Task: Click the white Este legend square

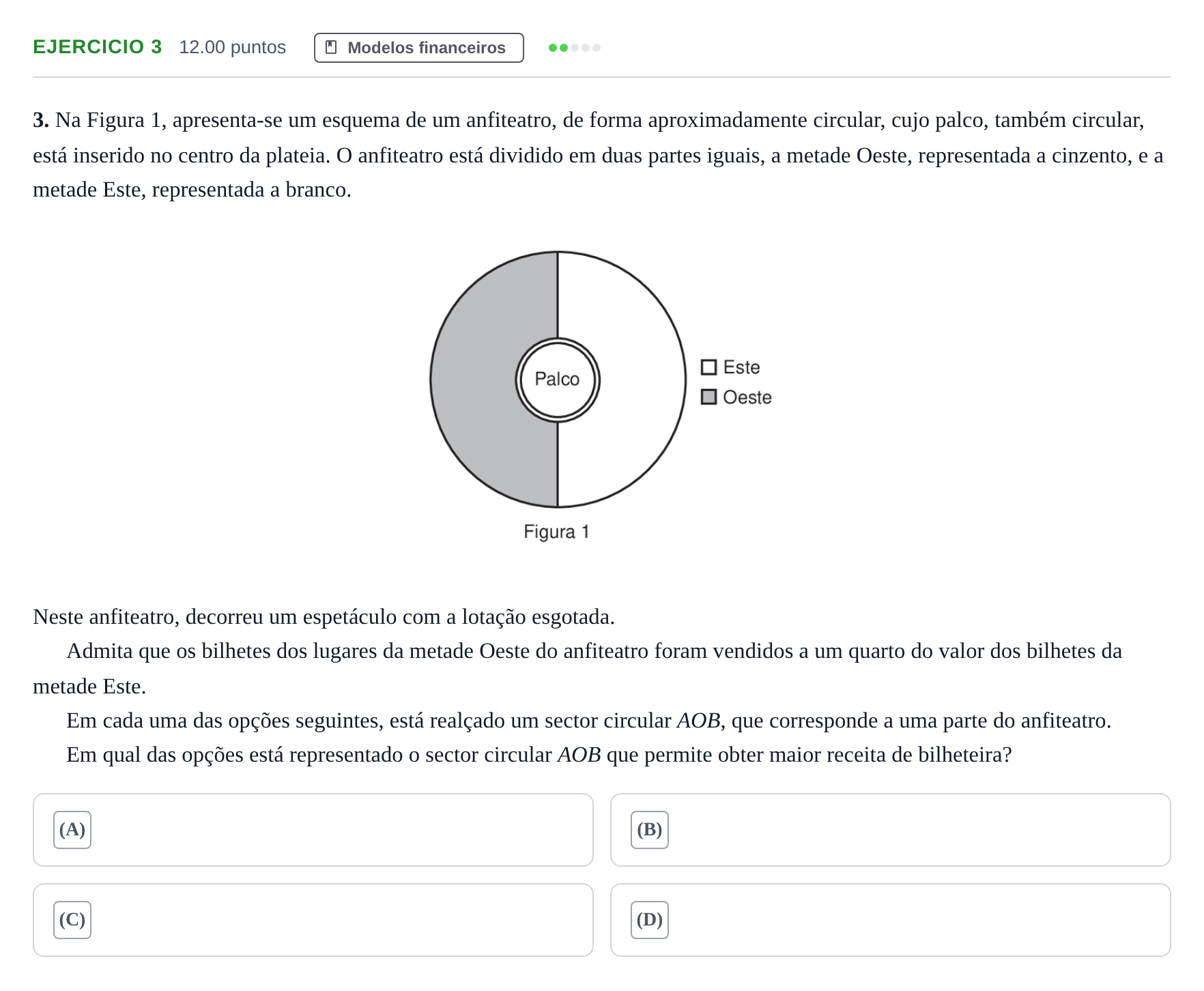Action: click(709, 367)
